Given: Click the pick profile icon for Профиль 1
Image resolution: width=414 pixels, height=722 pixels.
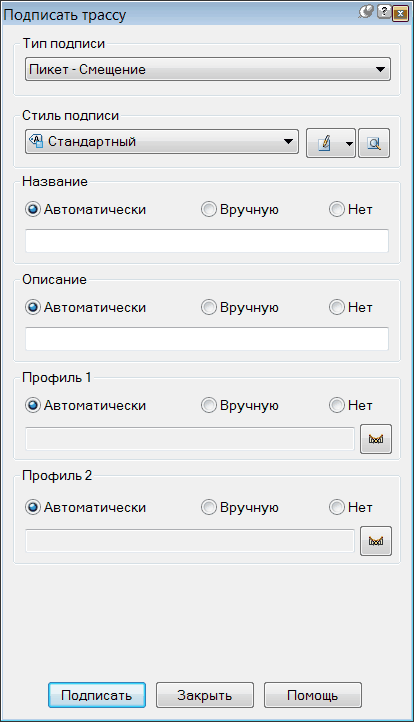Looking at the screenshot, I should tap(376, 439).
